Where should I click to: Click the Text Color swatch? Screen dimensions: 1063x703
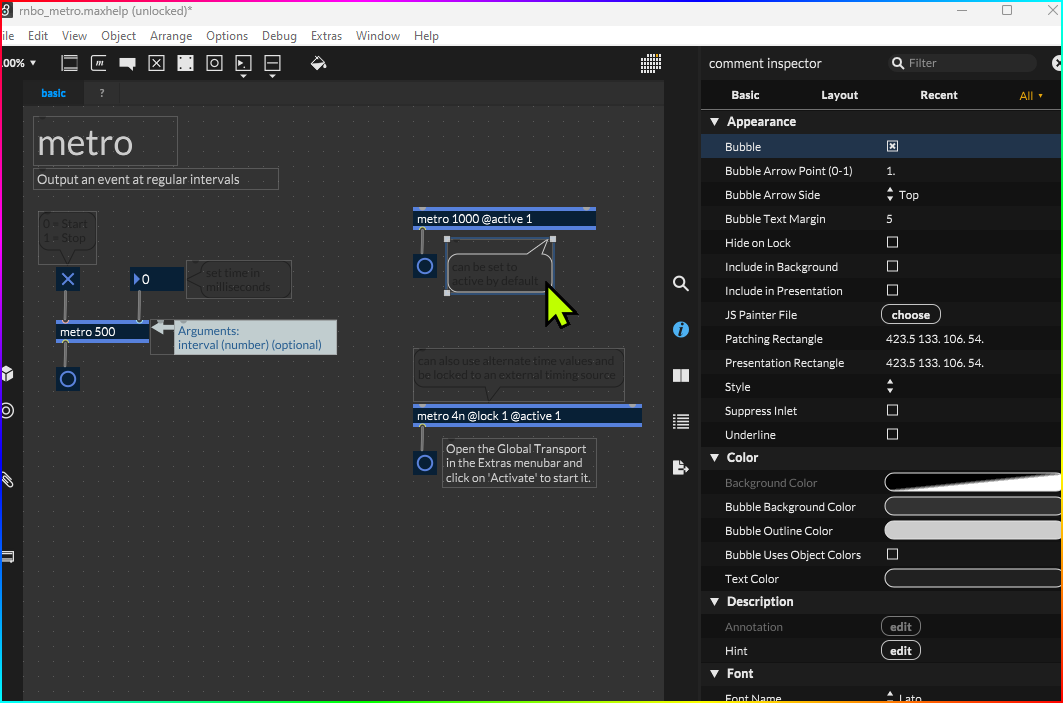[x=973, y=579]
